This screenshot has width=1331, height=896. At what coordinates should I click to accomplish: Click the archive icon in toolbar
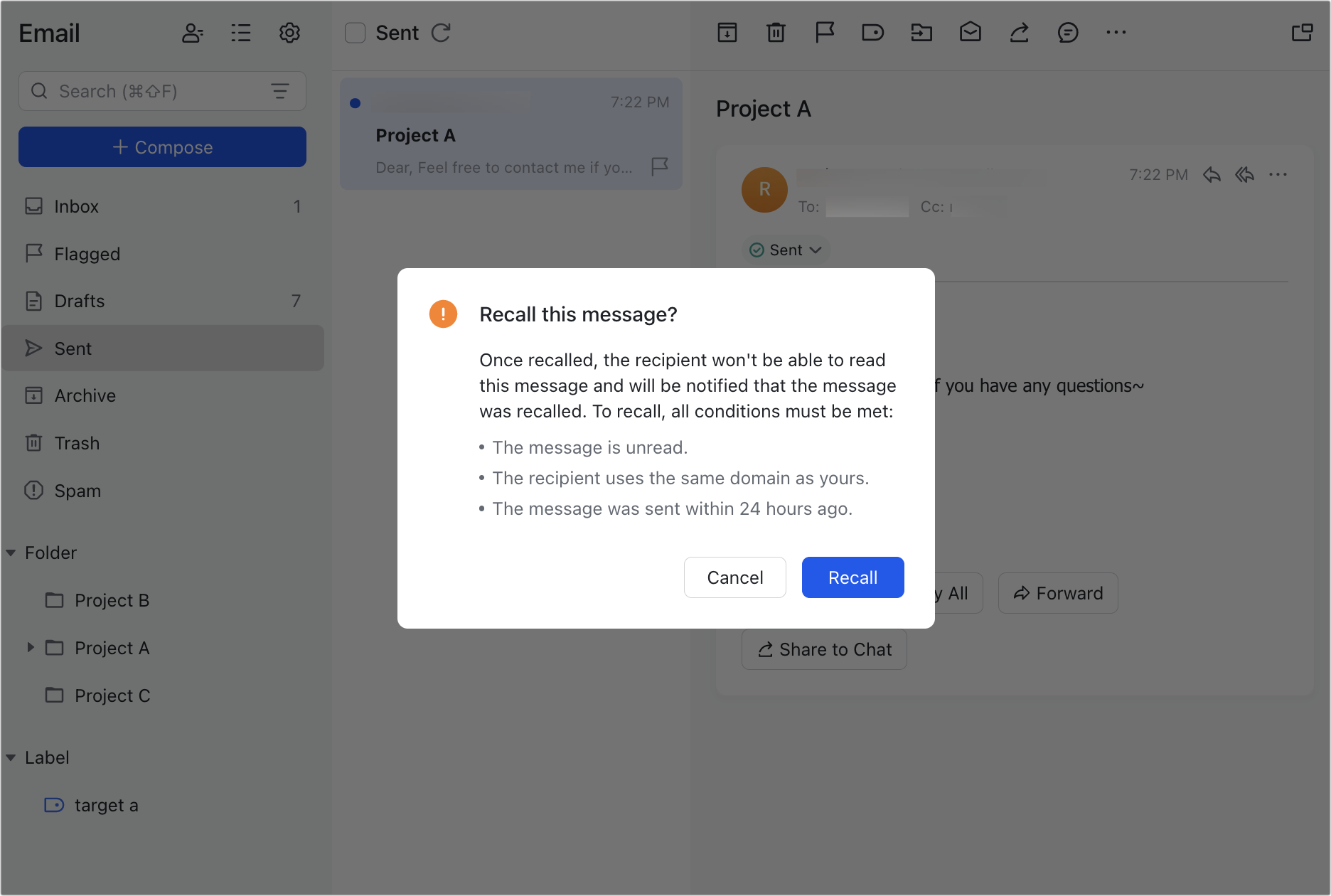727,33
